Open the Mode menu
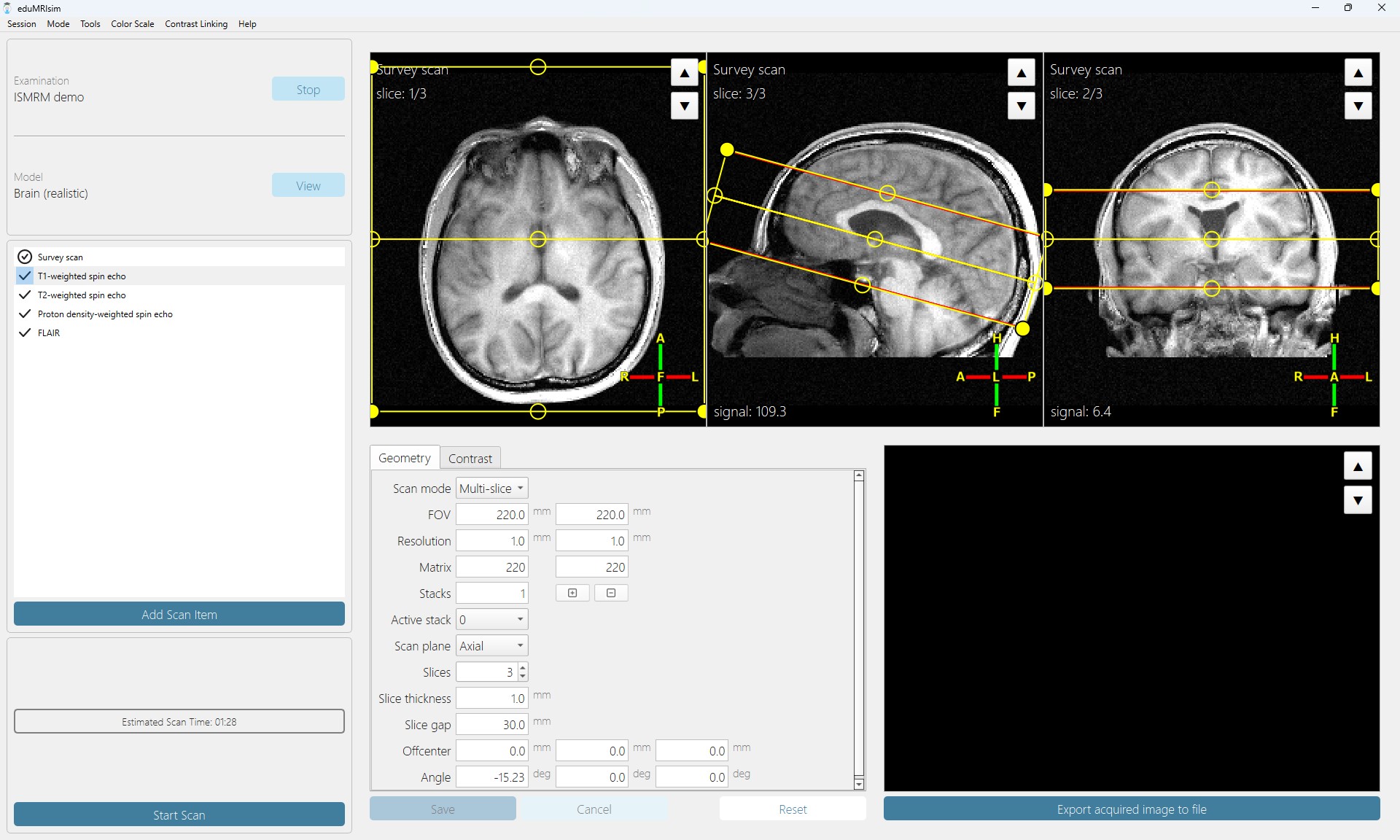The height and width of the screenshot is (840, 1400). [x=58, y=24]
